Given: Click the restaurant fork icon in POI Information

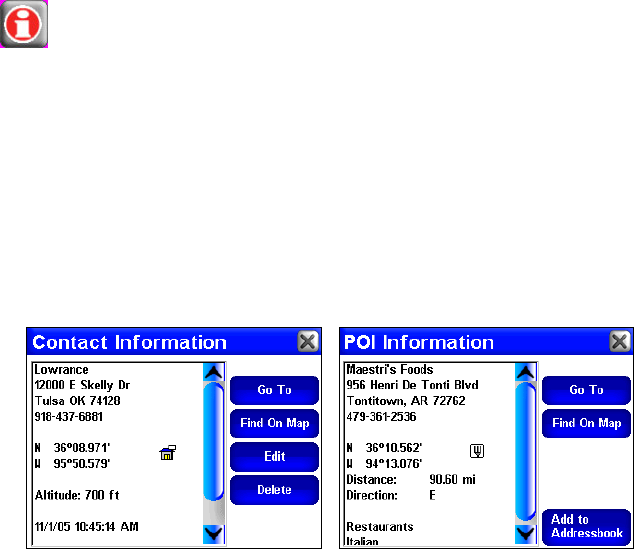Looking at the screenshot, I should 477,451.
